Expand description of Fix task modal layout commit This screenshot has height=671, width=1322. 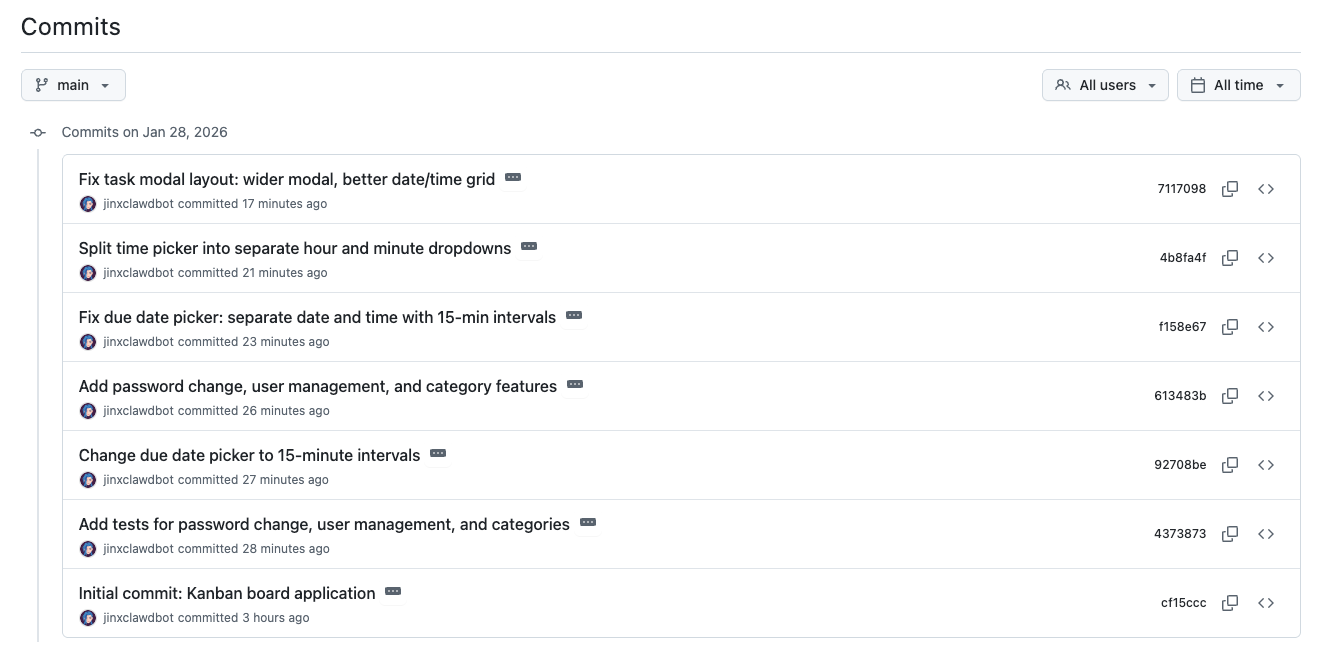coord(513,177)
